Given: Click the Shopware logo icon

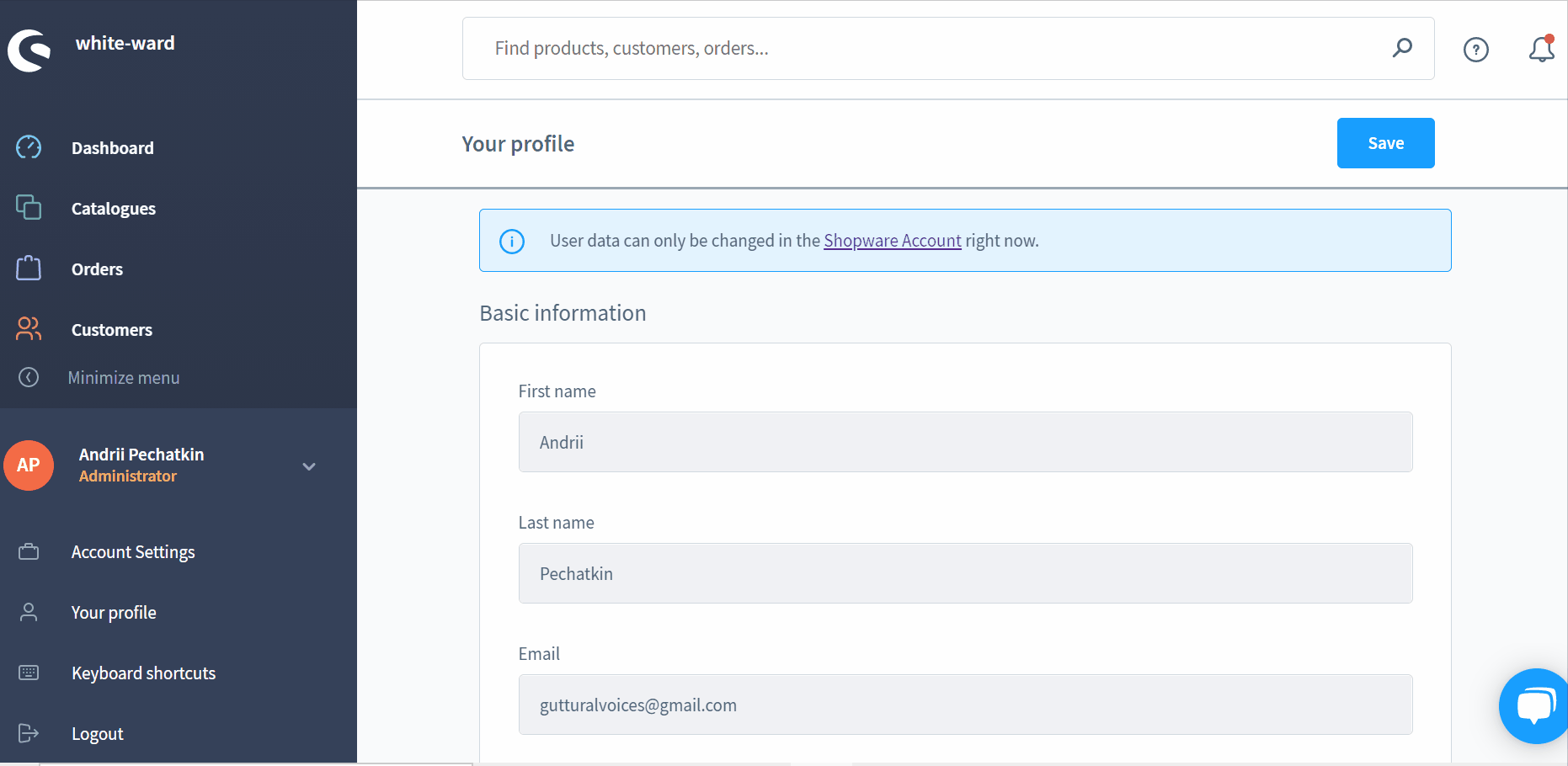Looking at the screenshot, I should pyautogui.click(x=29, y=50).
